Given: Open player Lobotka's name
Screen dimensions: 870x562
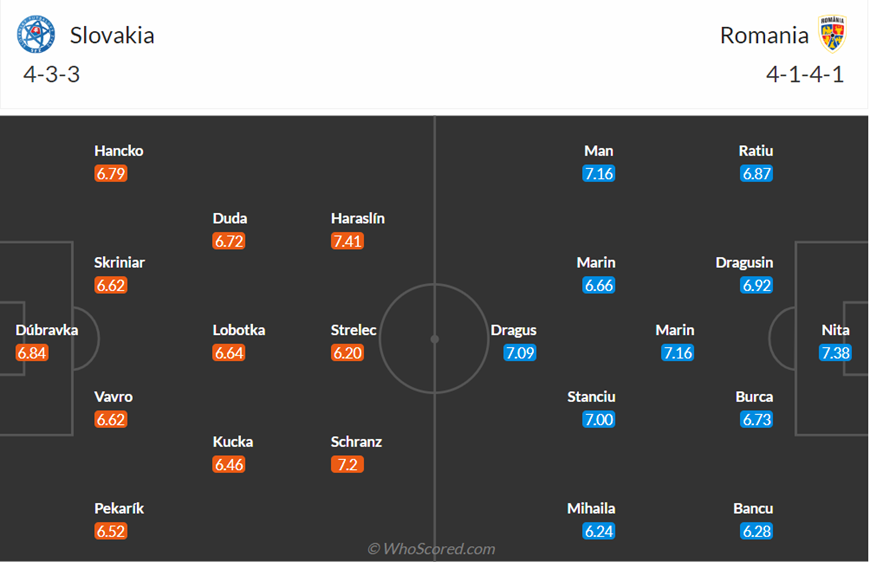Looking at the screenshot, I should [x=239, y=330].
